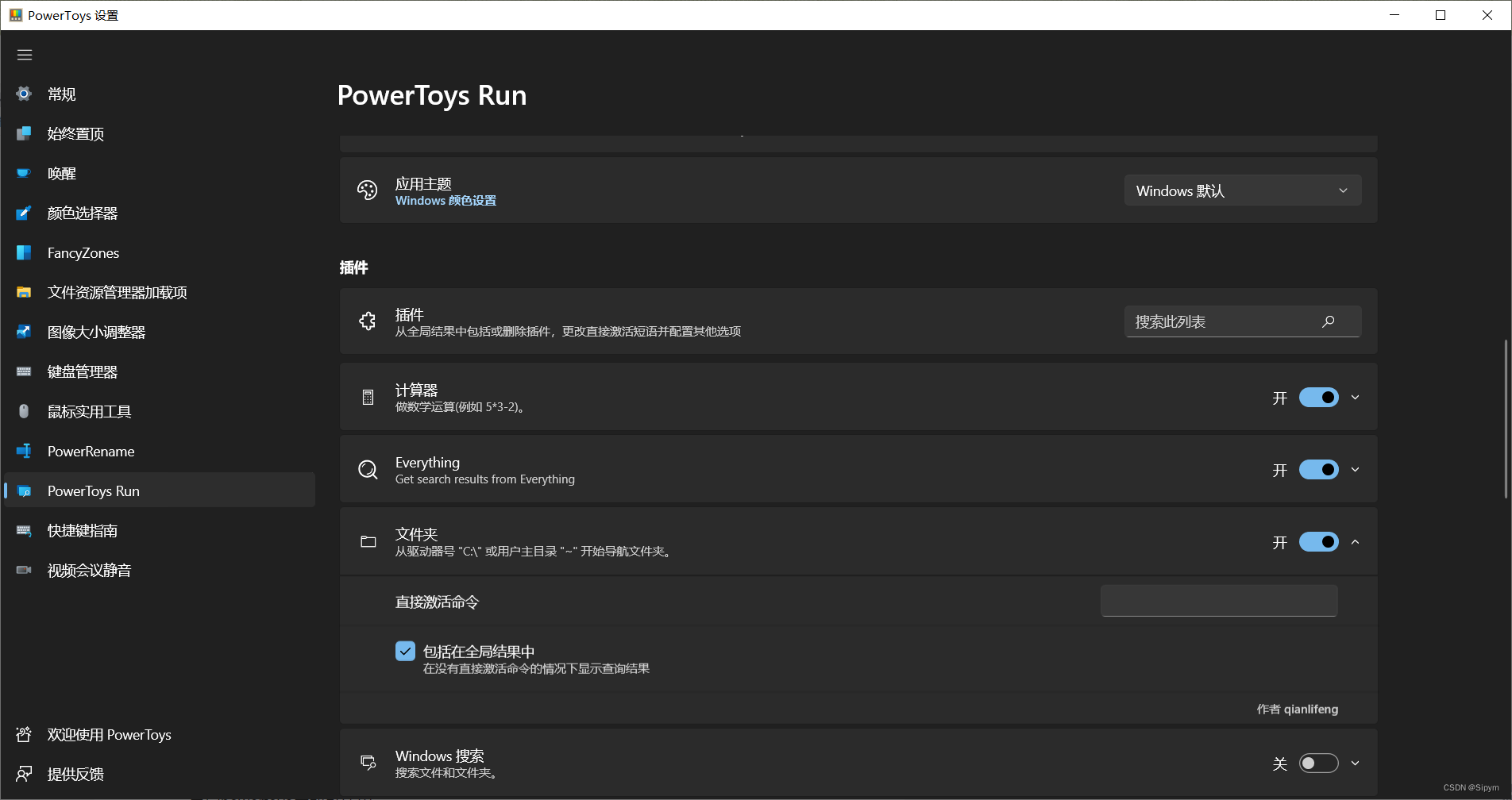Expand the Windows 搜索 plugin chevron
The width and height of the screenshot is (1512, 800).
(1356, 763)
